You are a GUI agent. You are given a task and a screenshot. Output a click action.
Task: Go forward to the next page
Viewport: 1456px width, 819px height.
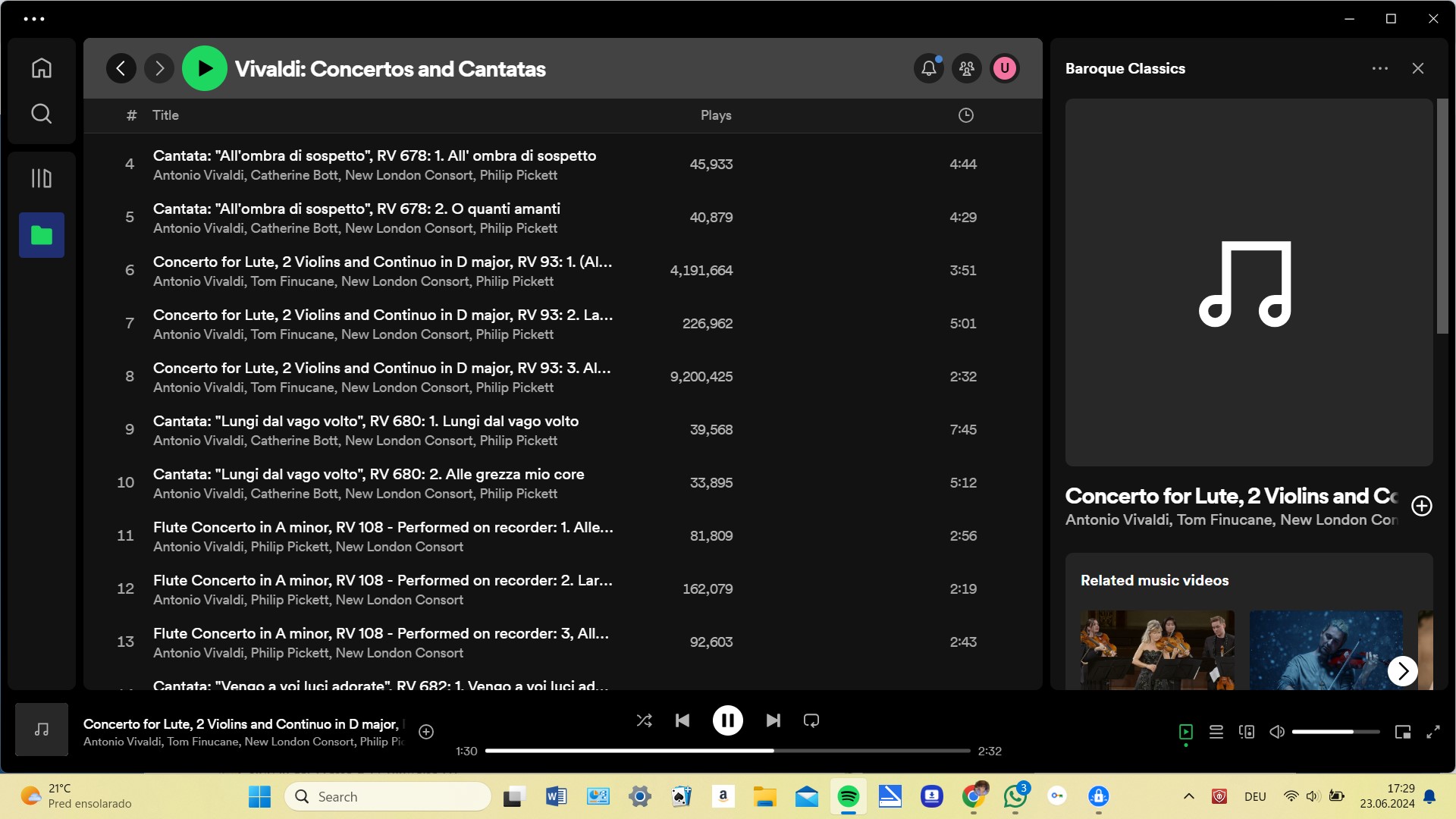coord(159,68)
